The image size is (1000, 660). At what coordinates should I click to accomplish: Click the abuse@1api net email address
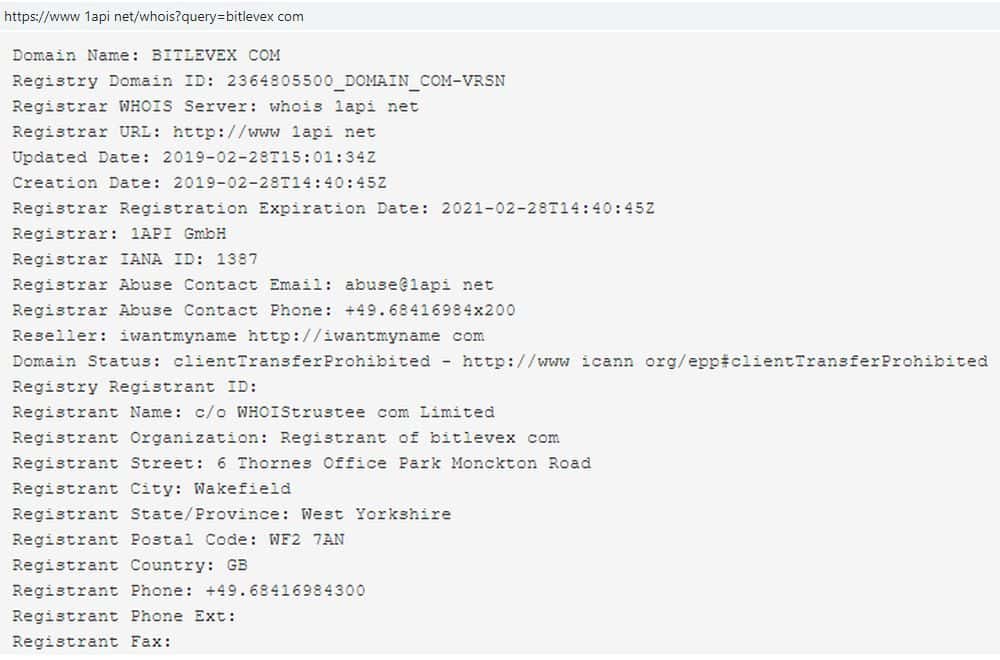coord(419,285)
